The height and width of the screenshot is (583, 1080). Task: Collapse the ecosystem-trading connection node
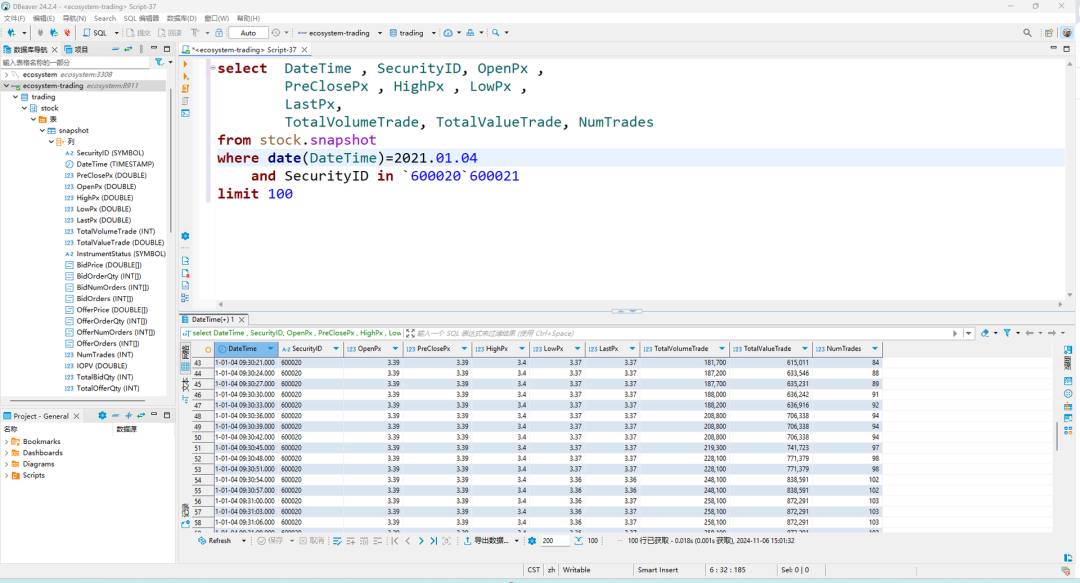pyautogui.click(x=7, y=86)
